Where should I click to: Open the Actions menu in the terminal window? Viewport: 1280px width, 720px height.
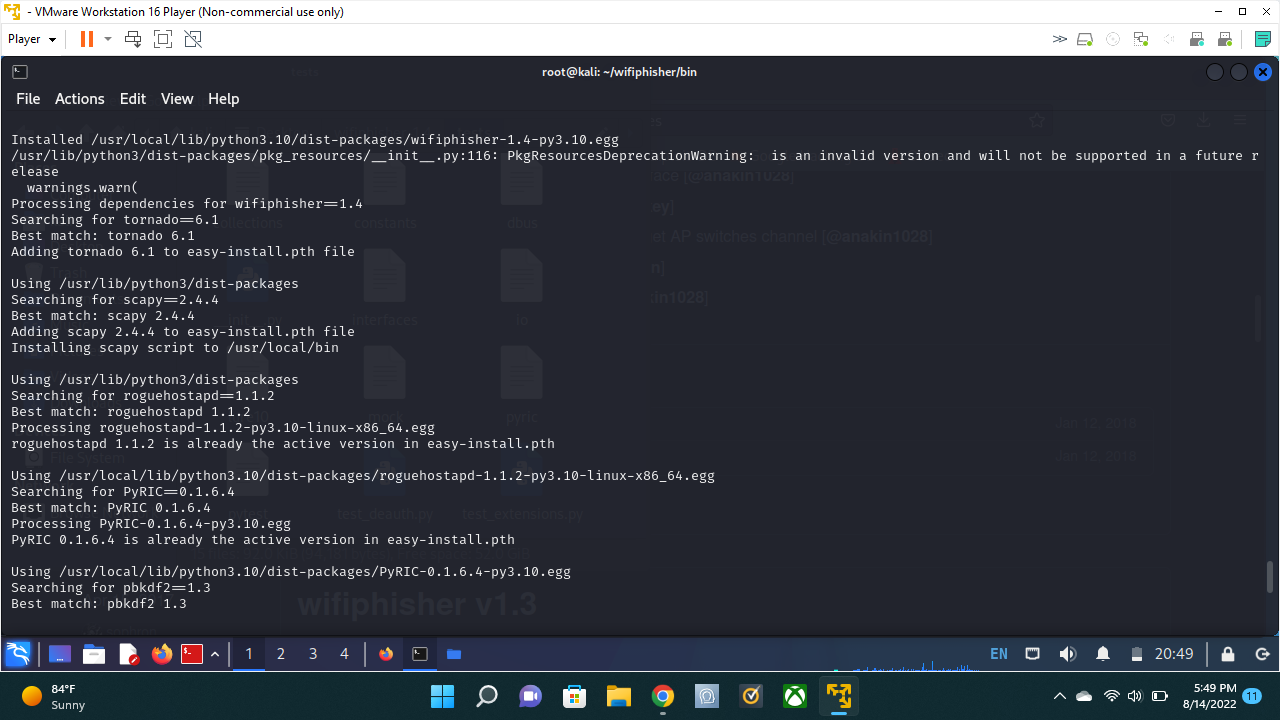tap(79, 99)
